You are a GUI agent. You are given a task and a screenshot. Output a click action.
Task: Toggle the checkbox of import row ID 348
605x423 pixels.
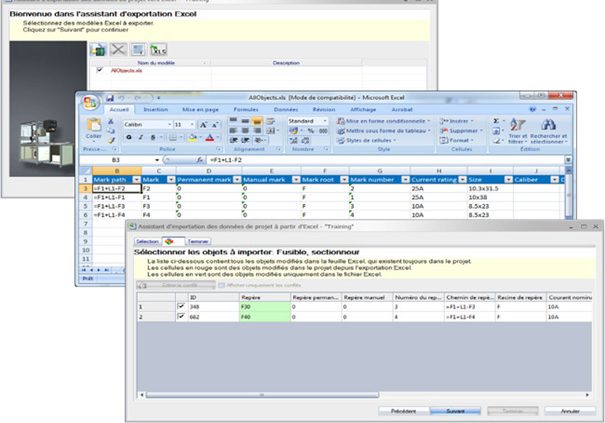click(x=181, y=306)
